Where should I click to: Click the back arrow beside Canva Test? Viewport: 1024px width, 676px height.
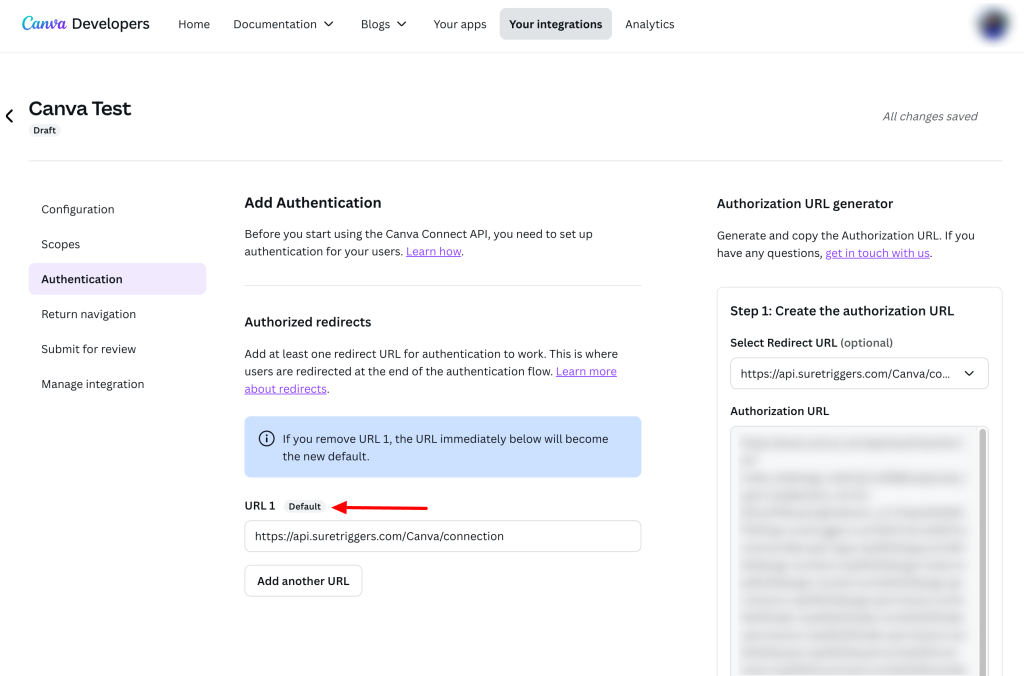pos(10,116)
